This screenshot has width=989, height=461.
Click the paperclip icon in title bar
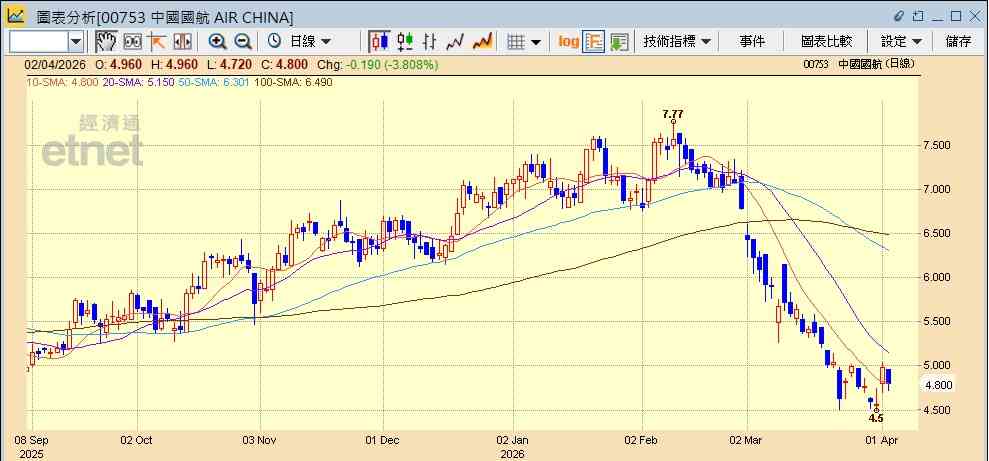[x=899, y=16]
